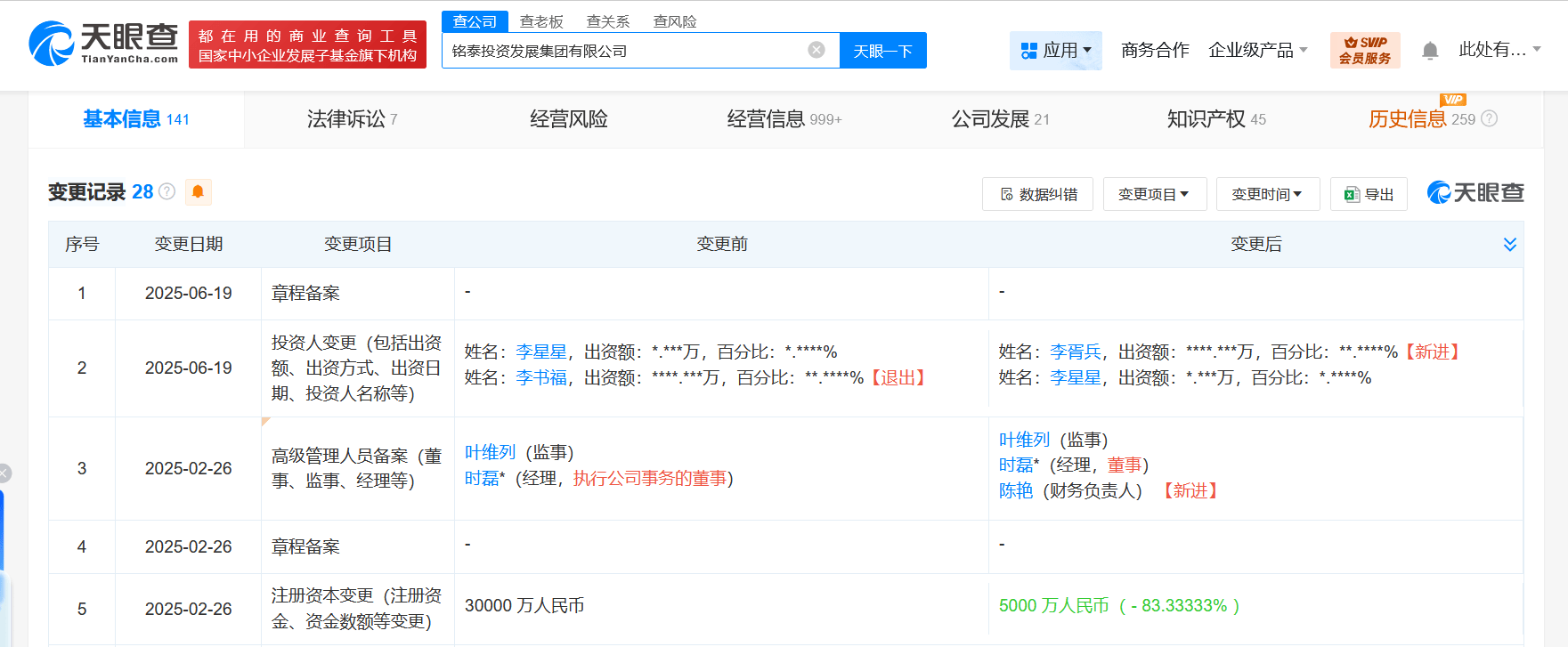Export records with the 导出 button
This screenshot has height=647, width=1568.
[x=1369, y=194]
